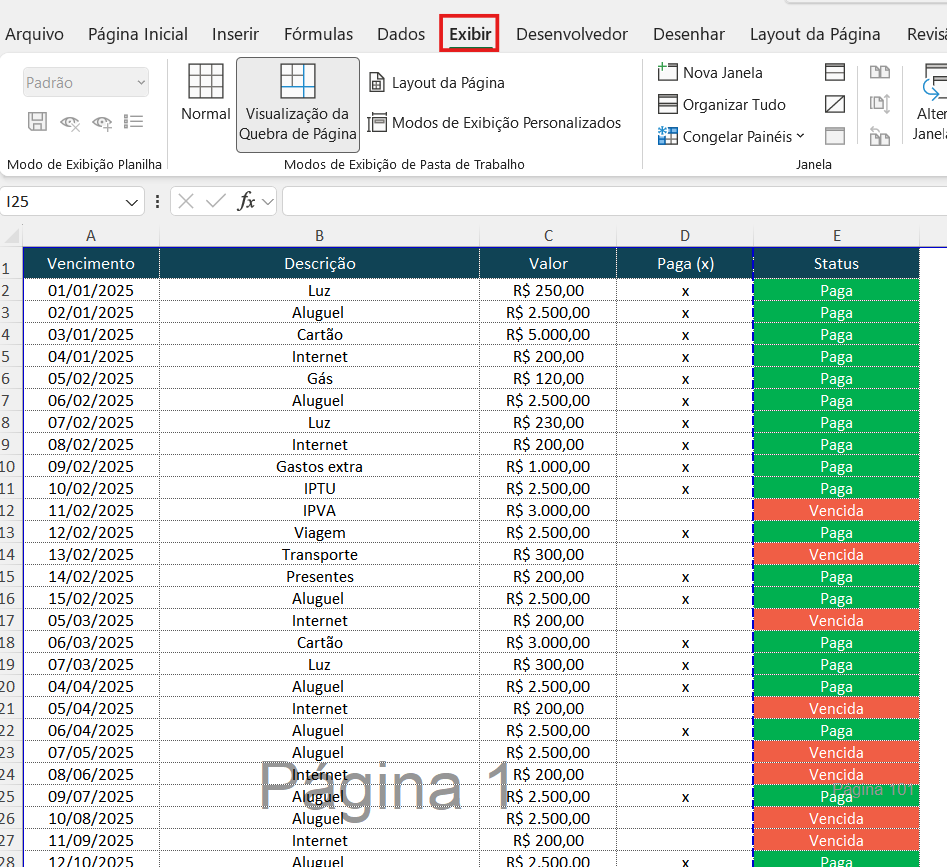Image resolution: width=947 pixels, height=867 pixels.
Task: Click the Inserir check mark formula icon
Action: [x=216, y=201]
